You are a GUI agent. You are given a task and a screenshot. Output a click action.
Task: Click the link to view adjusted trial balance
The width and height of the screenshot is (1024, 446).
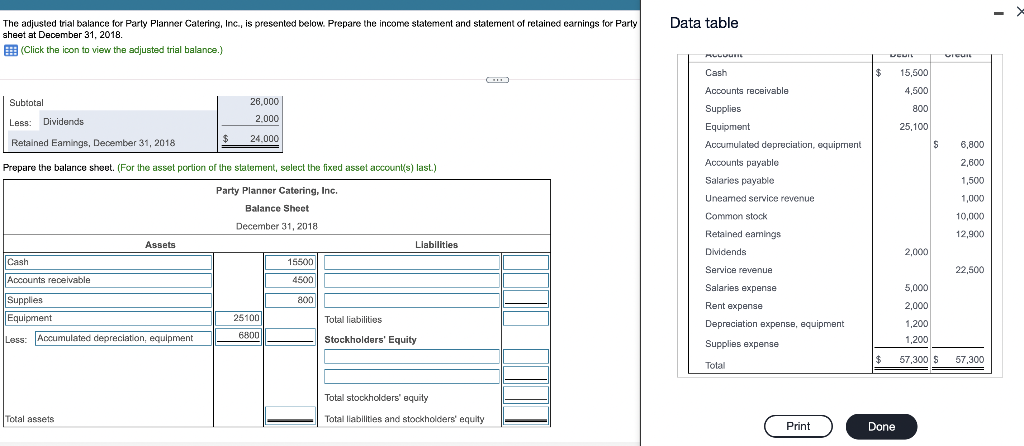(121, 50)
